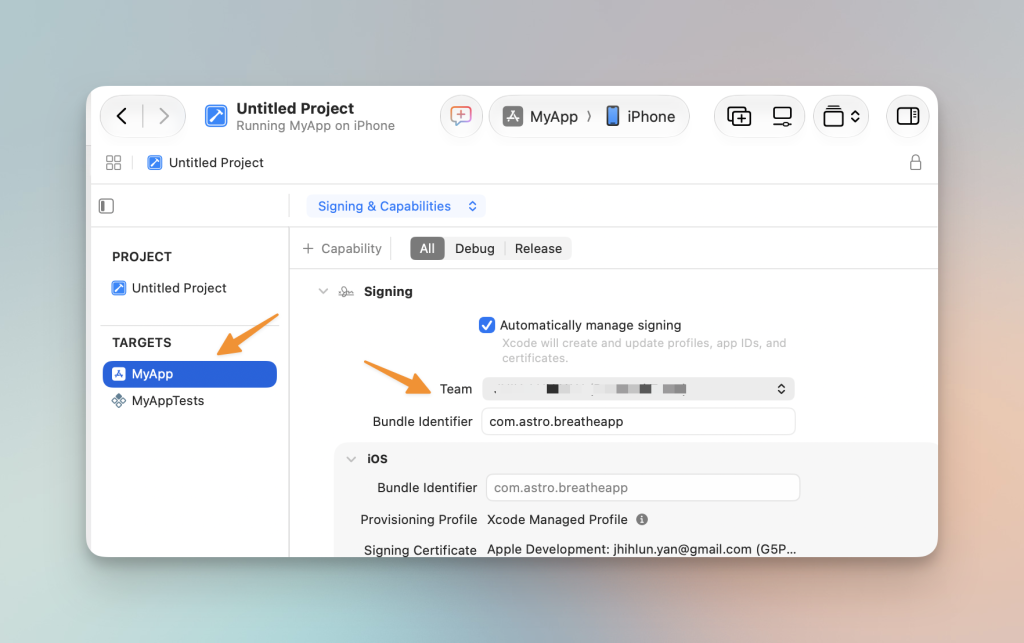Click the lock icon in the path bar
This screenshot has height=643, width=1024.
click(x=915, y=163)
